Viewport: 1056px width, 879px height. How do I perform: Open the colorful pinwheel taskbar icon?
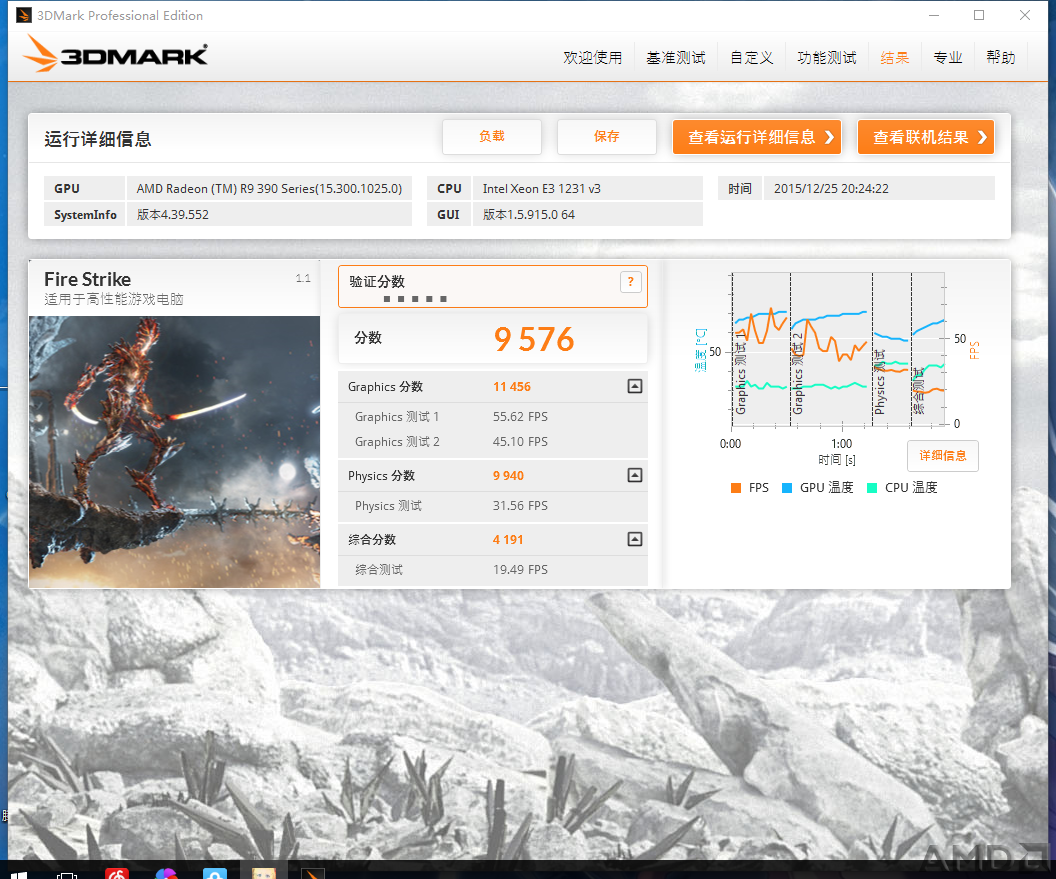pos(166,874)
